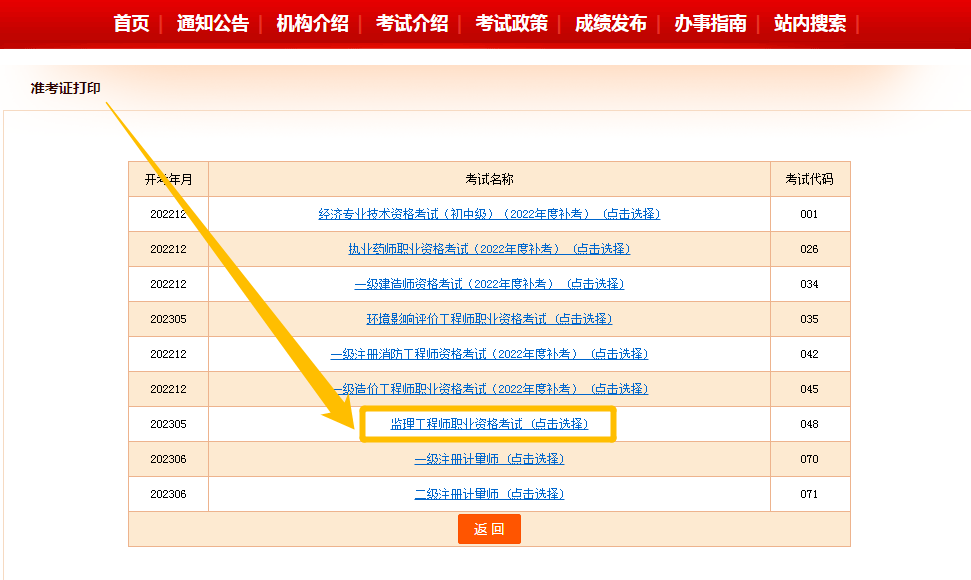Go to 机构介绍 navigation item

312,24
